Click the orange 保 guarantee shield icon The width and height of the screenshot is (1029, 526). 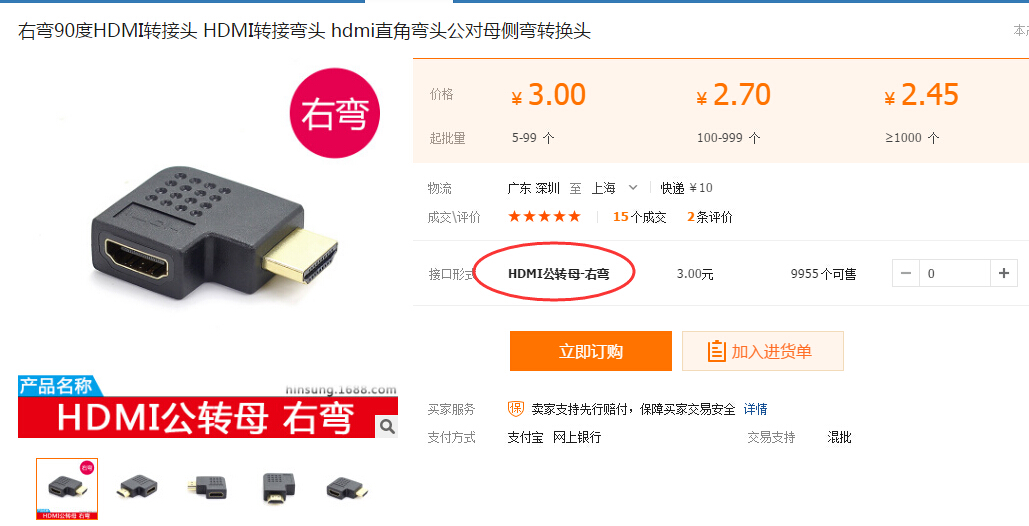point(516,409)
